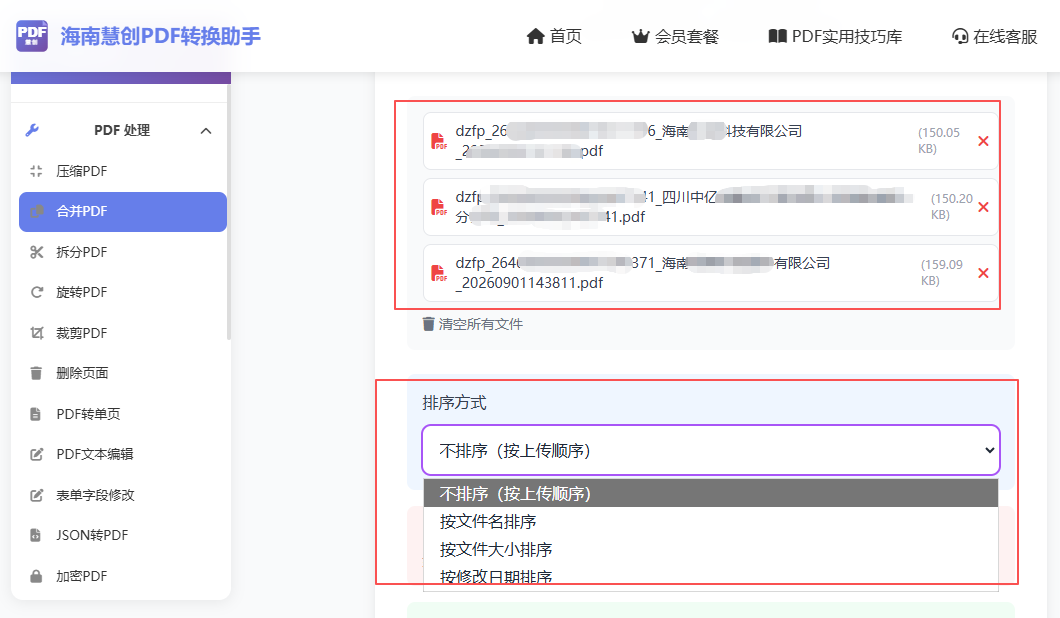
Task: Choose 按修改日期排序 option
Action: [710, 577]
